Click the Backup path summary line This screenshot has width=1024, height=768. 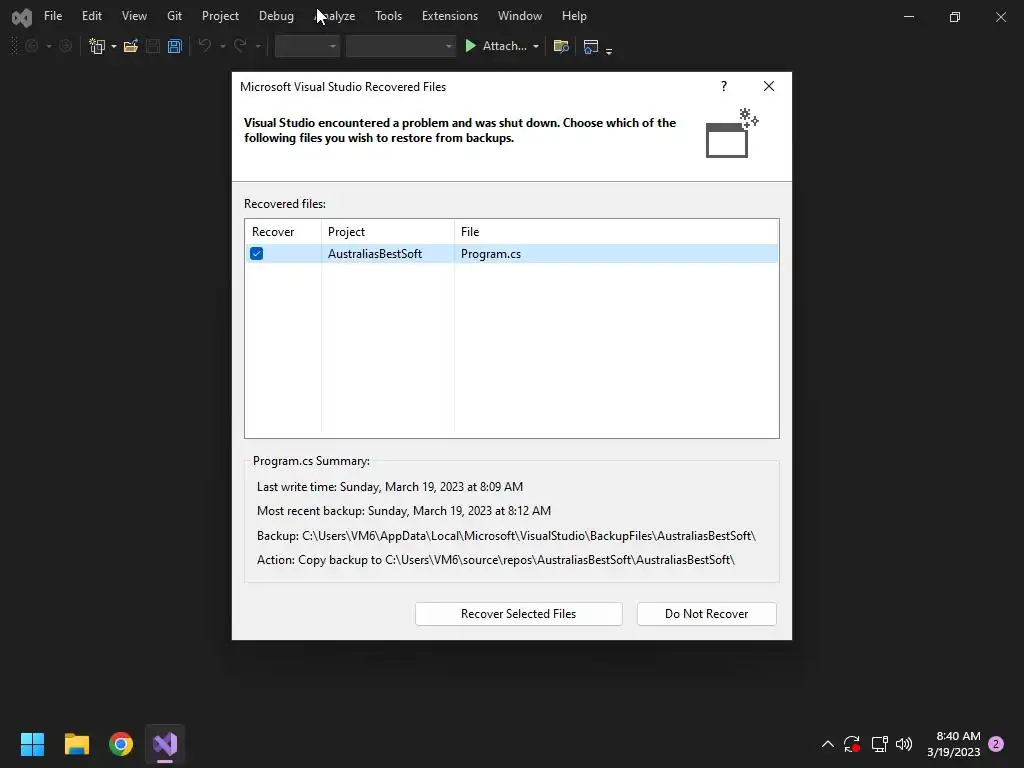506,536
